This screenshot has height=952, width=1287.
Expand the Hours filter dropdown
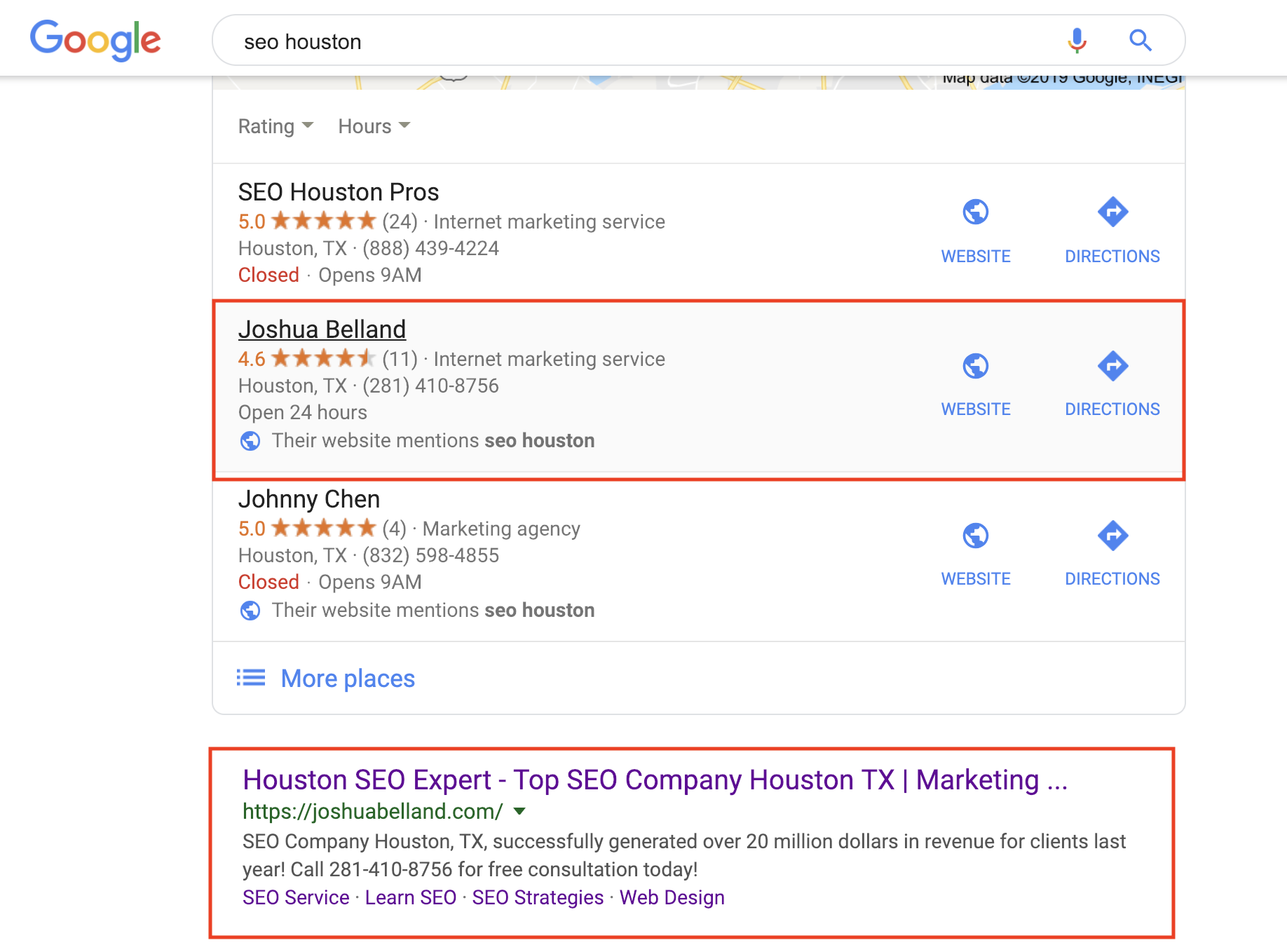click(374, 126)
